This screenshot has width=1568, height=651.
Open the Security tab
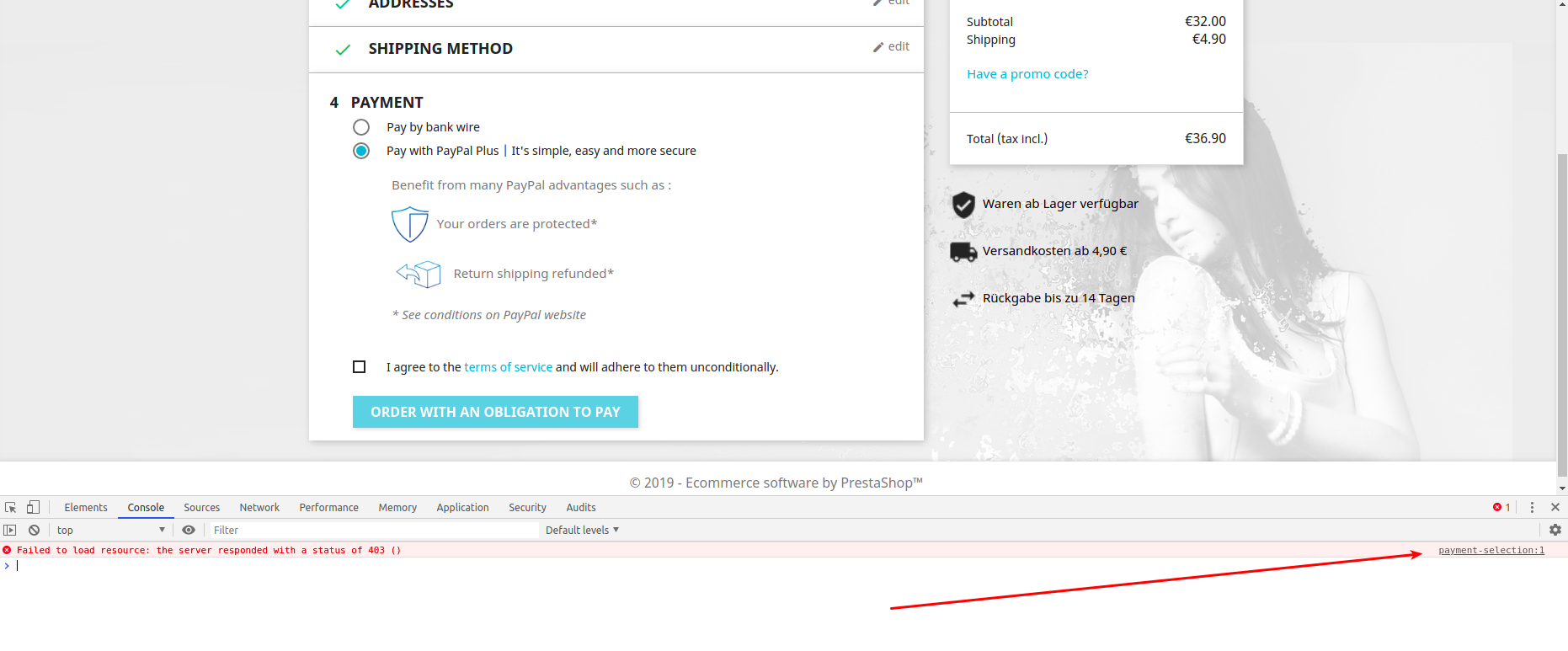tap(527, 507)
